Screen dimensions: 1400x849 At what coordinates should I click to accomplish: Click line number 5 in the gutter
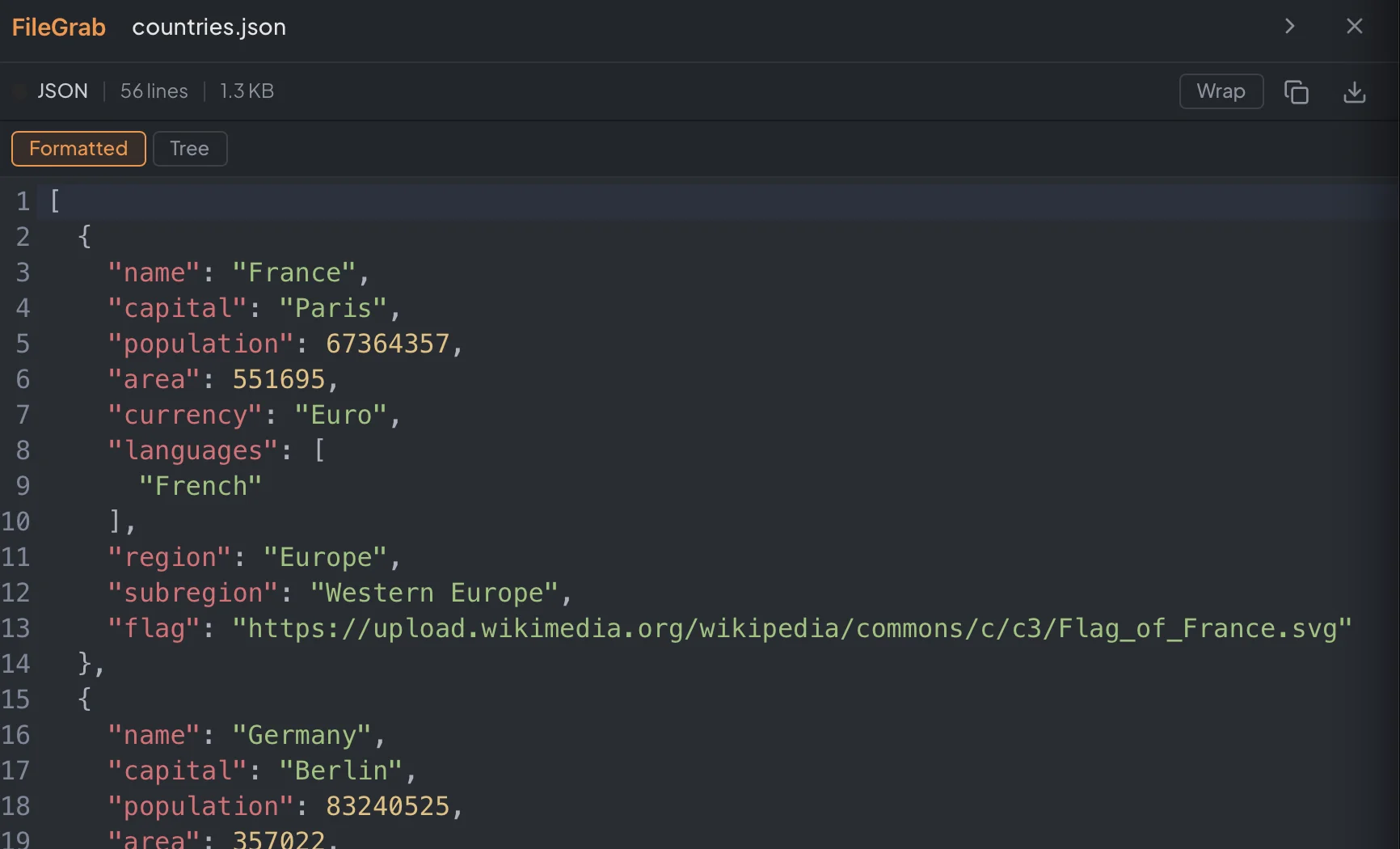[22, 344]
